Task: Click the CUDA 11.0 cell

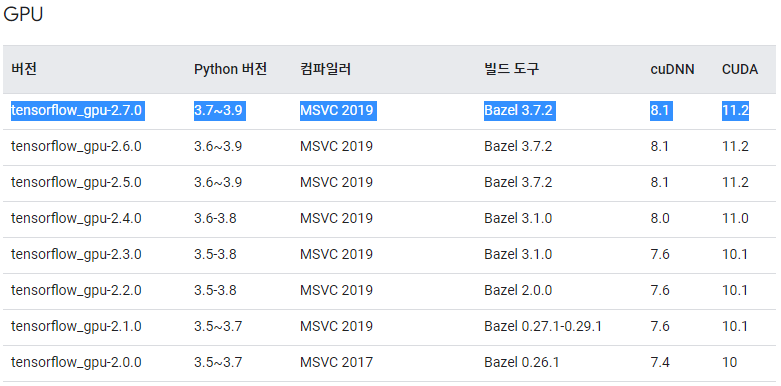Action: point(735,219)
